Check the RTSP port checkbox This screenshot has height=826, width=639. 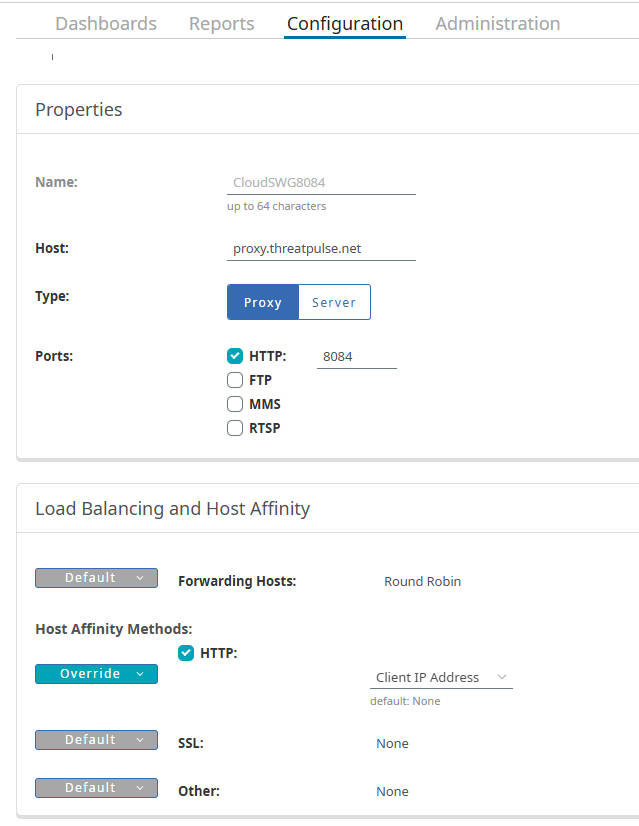click(x=235, y=428)
